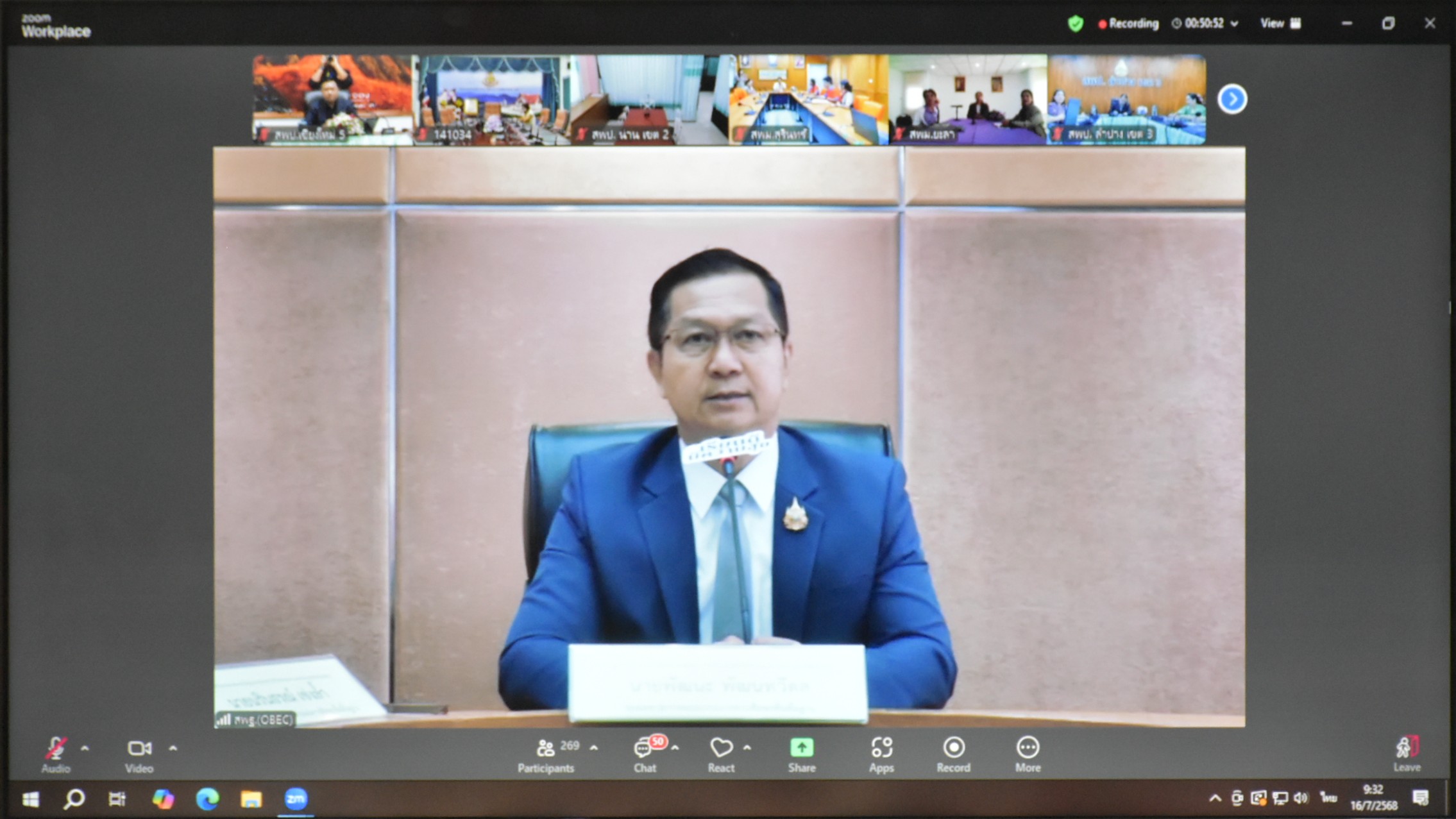Select the สพป.เชียงใหม่ 5 participant thumbnail
The height and width of the screenshot is (819, 1456).
click(x=332, y=99)
